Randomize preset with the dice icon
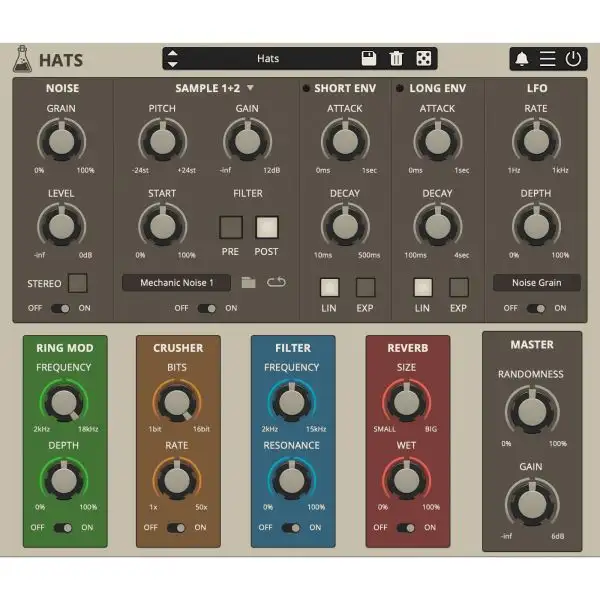The height and width of the screenshot is (600, 600). [x=423, y=58]
